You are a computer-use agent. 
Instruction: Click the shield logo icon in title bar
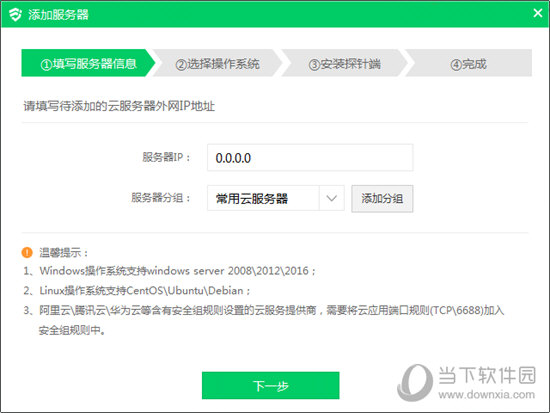[x=15, y=14]
